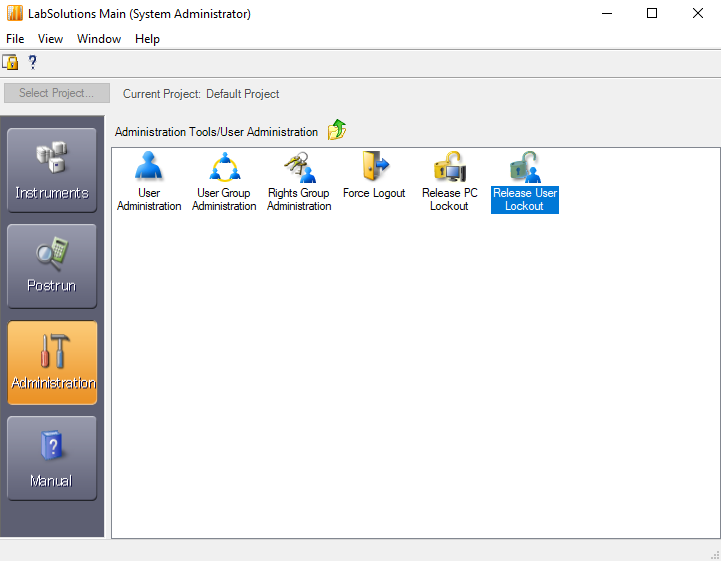This screenshot has height=561, width=721.
Task: Open the User Administration tool icon
Action: pyautogui.click(x=149, y=181)
